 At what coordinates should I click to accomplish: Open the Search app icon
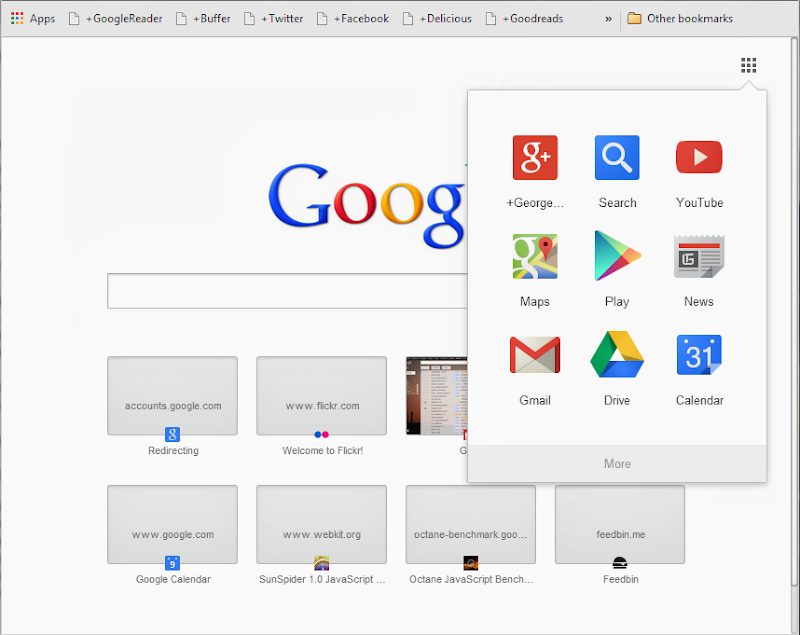tap(617, 158)
